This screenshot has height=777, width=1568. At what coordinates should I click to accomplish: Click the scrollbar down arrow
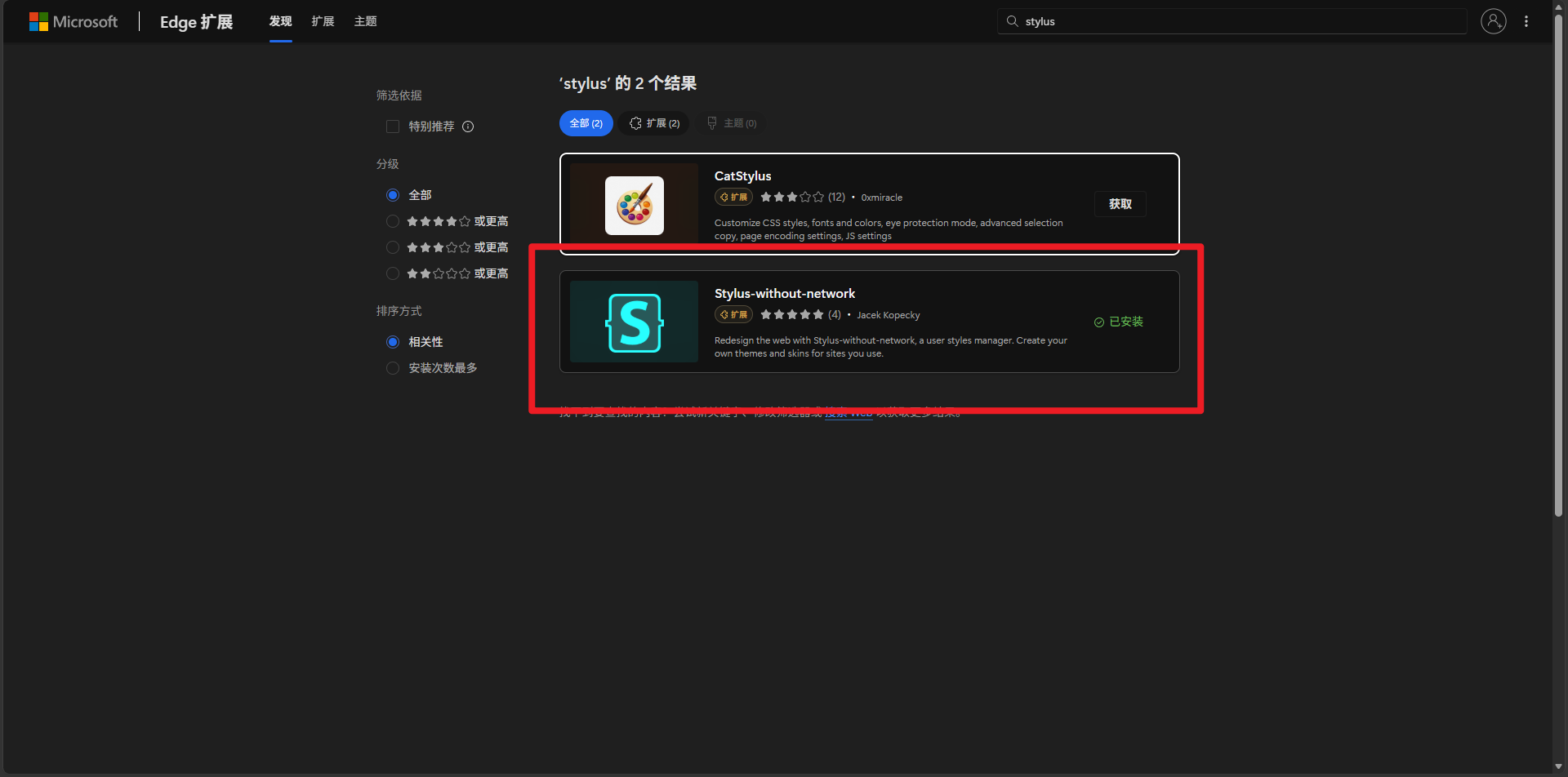(1558, 767)
